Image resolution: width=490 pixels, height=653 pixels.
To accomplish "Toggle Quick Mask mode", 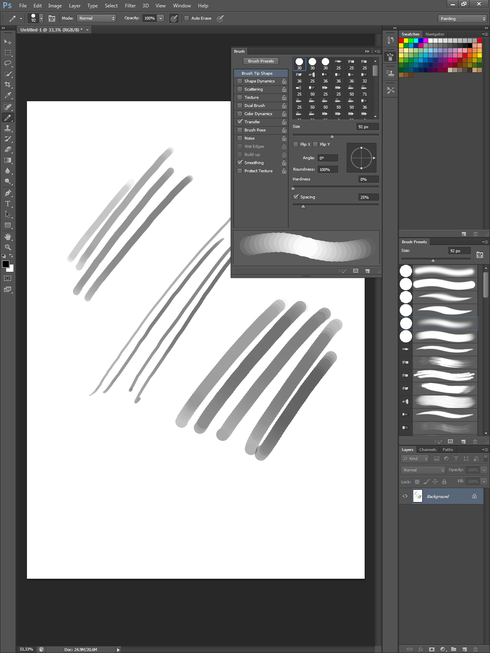I will (x=7, y=278).
